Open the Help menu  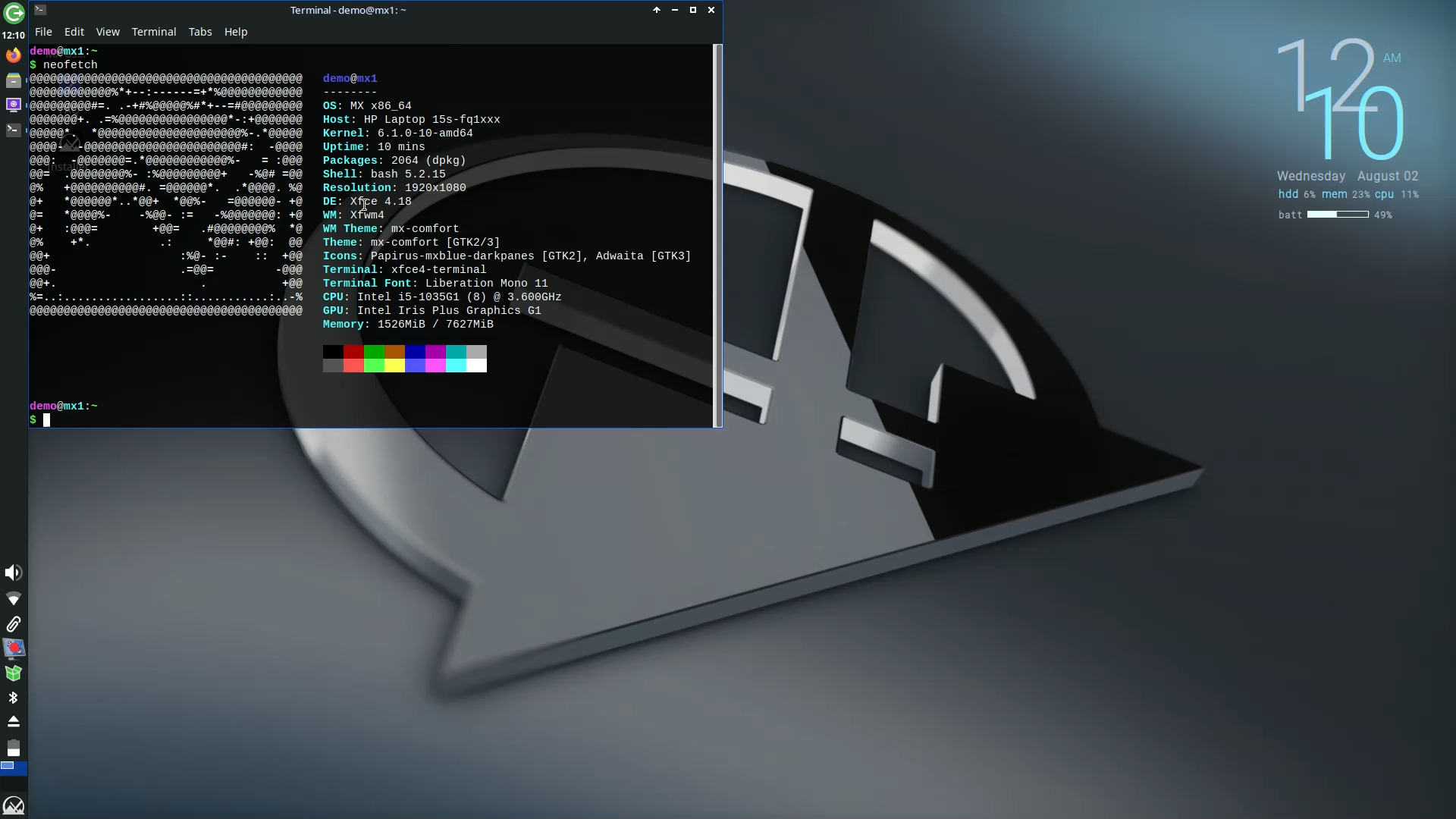[x=236, y=32]
